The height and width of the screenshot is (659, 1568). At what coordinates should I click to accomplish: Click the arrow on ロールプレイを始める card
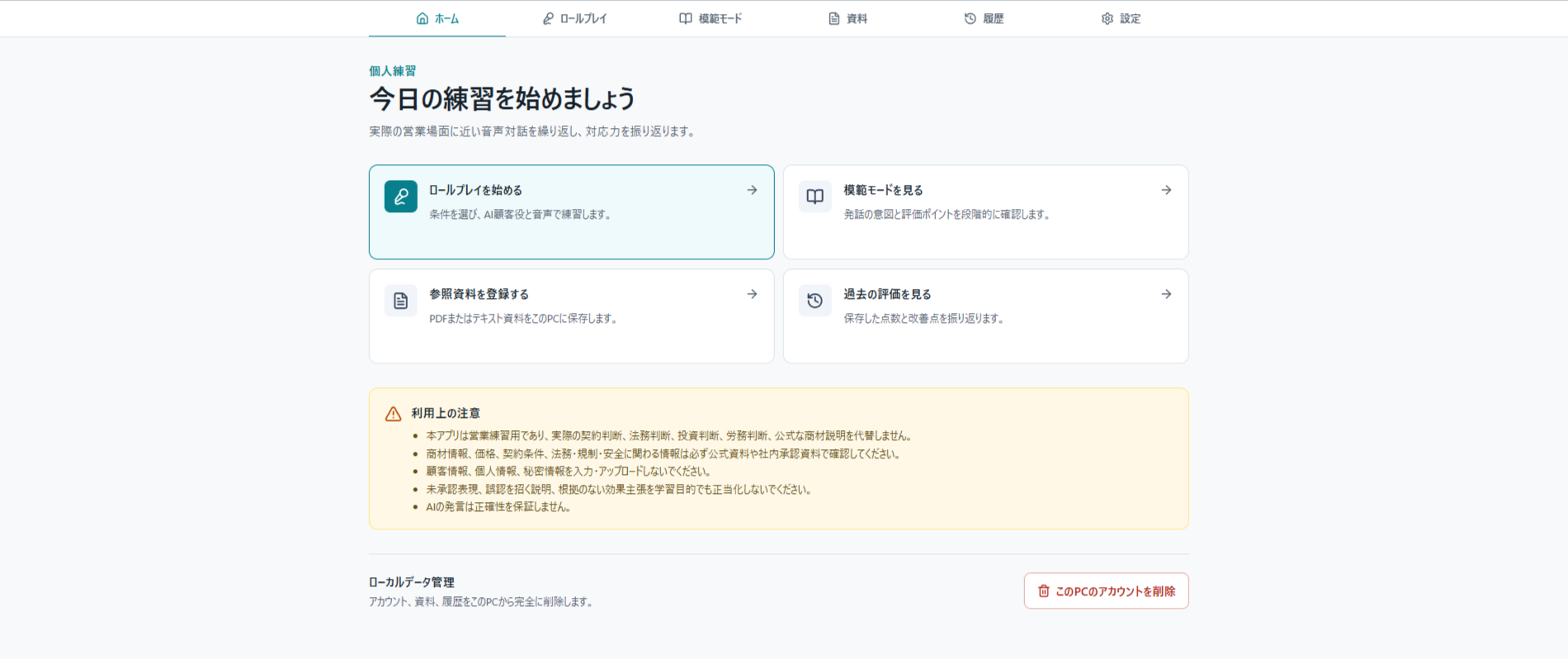click(x=752, y=190)
